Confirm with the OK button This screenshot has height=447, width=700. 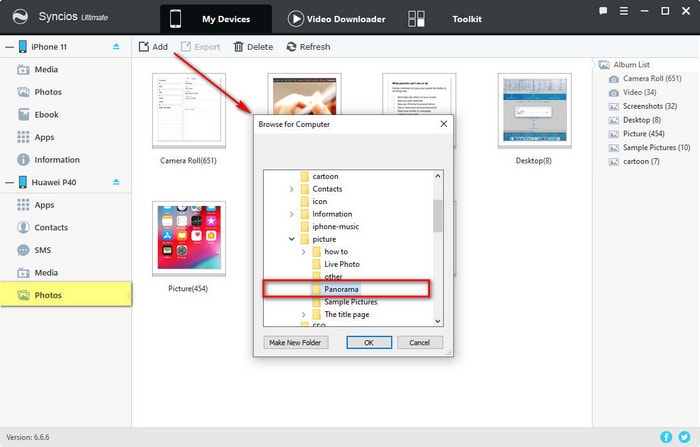[x=369, y=343]
